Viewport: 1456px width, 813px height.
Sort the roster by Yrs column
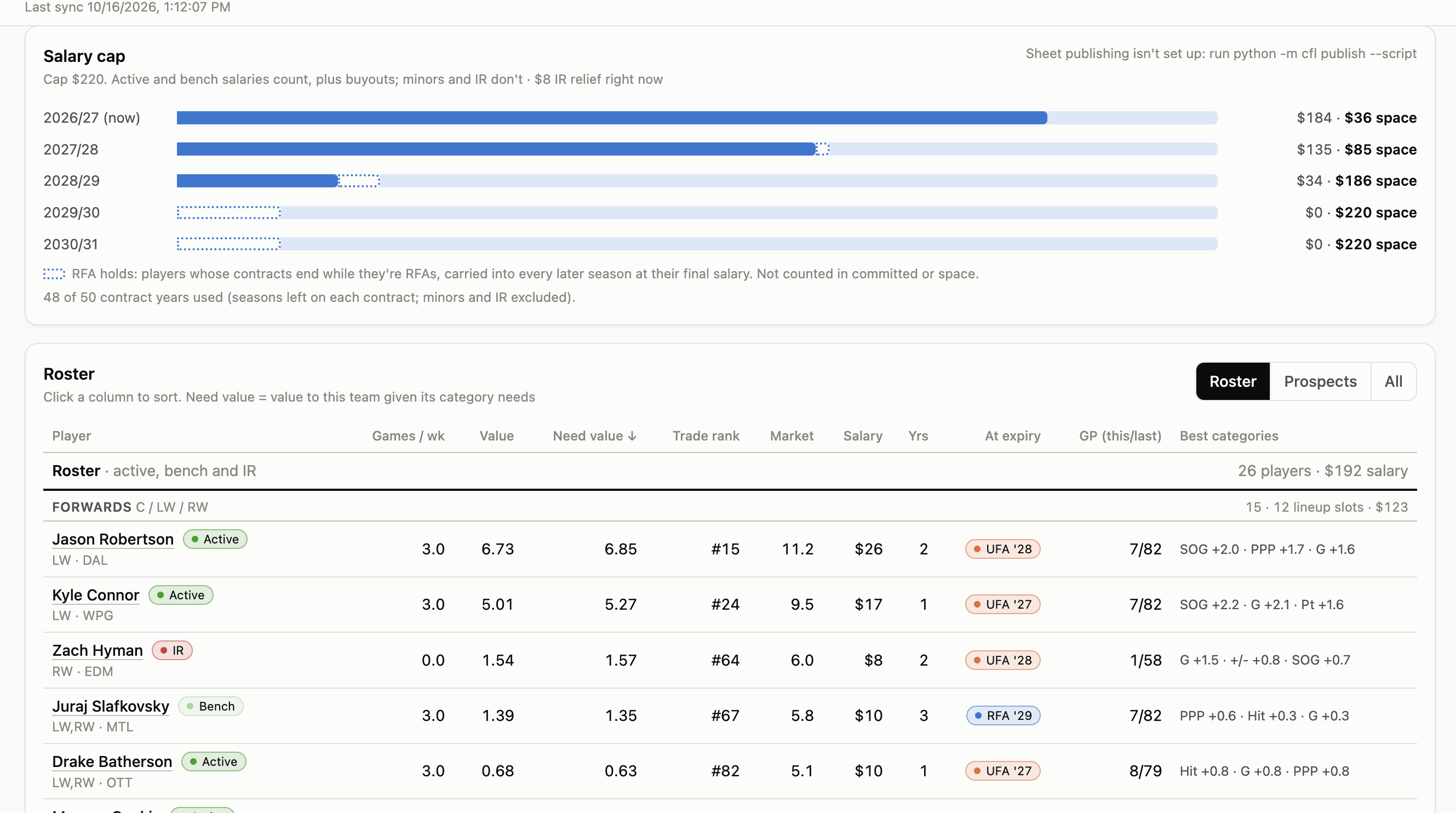click(x=918, y=436)
